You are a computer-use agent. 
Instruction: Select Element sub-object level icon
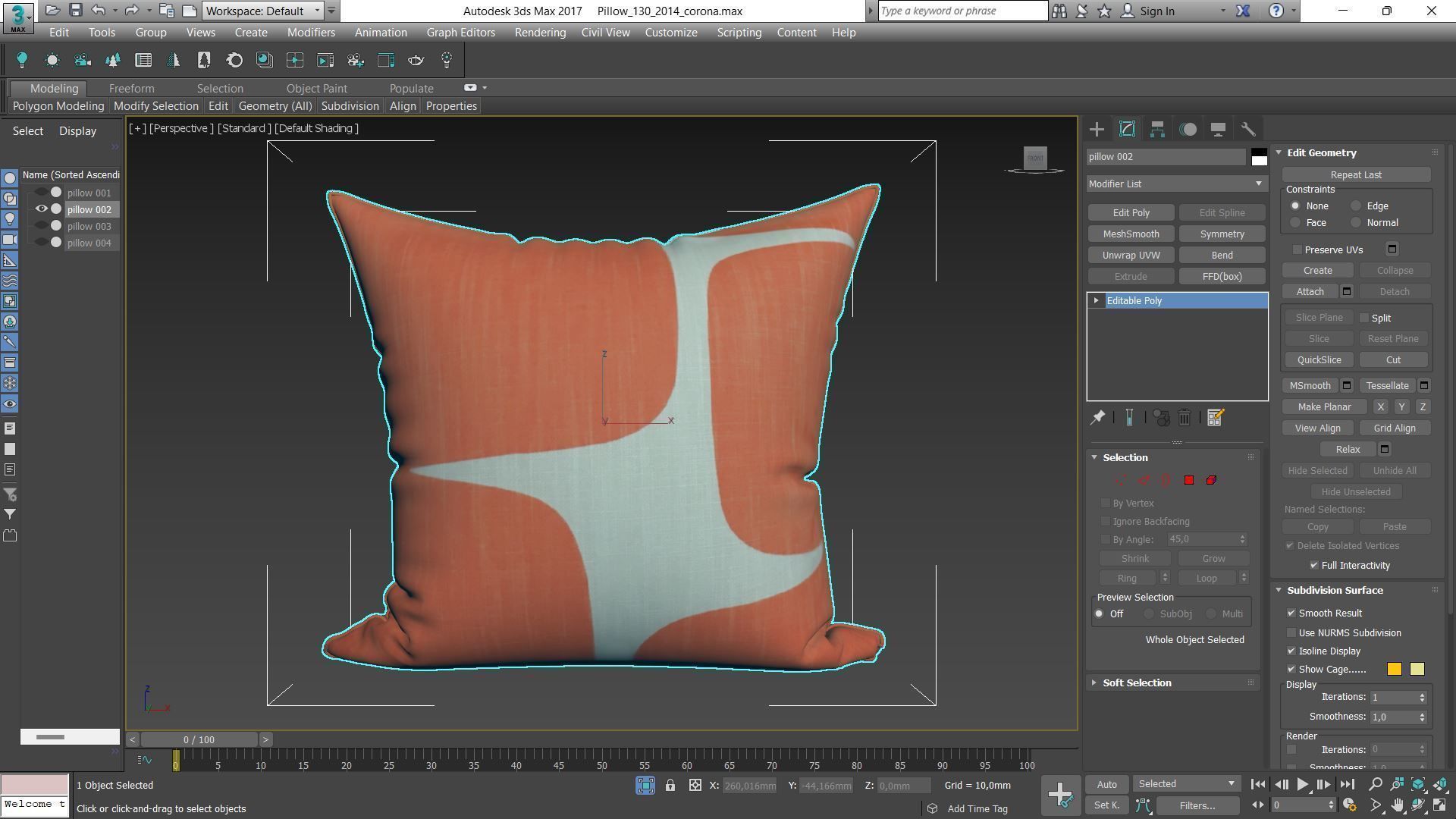point(1211,480)
